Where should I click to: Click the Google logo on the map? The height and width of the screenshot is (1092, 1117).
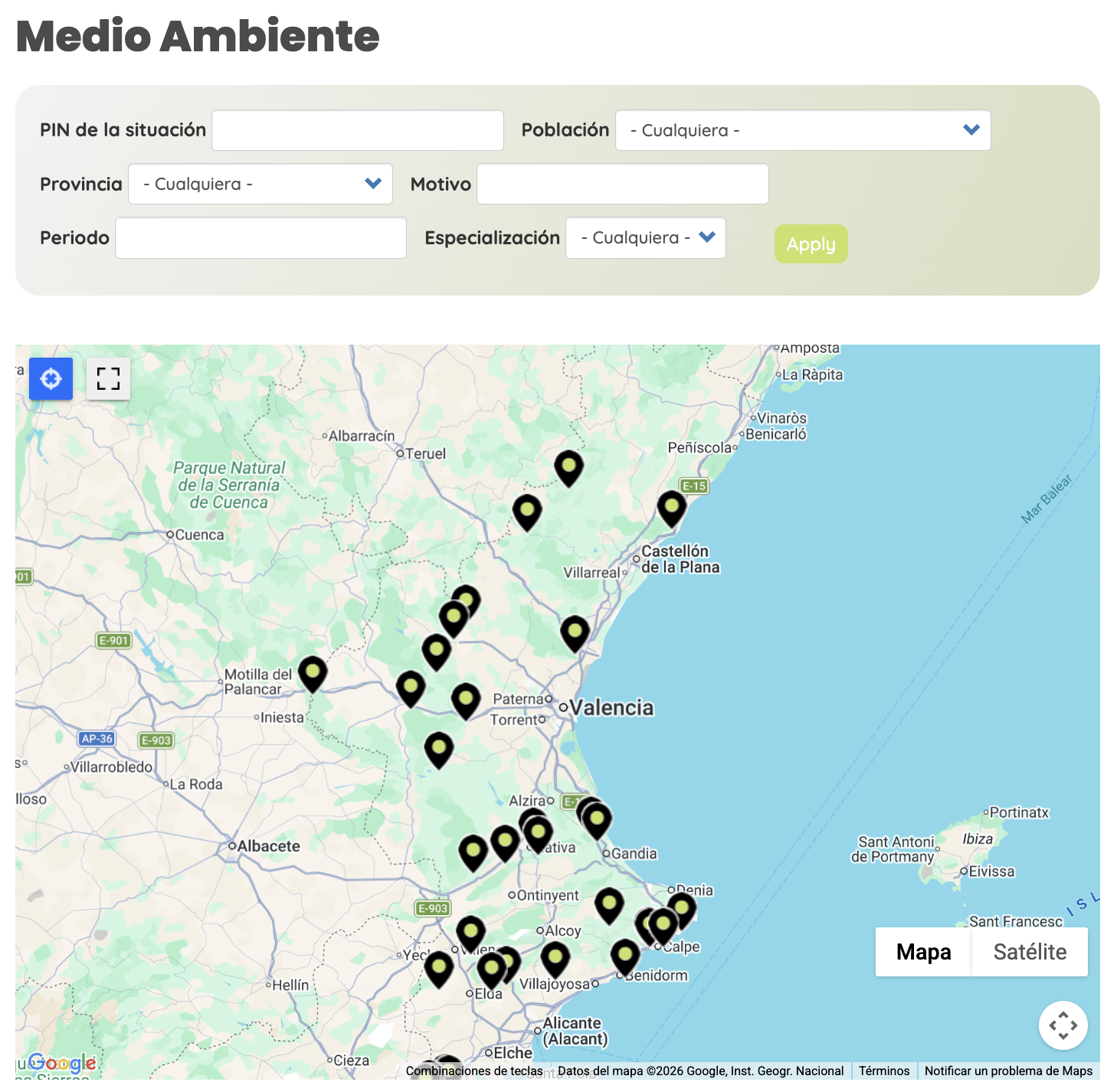tap(61, 1063)
